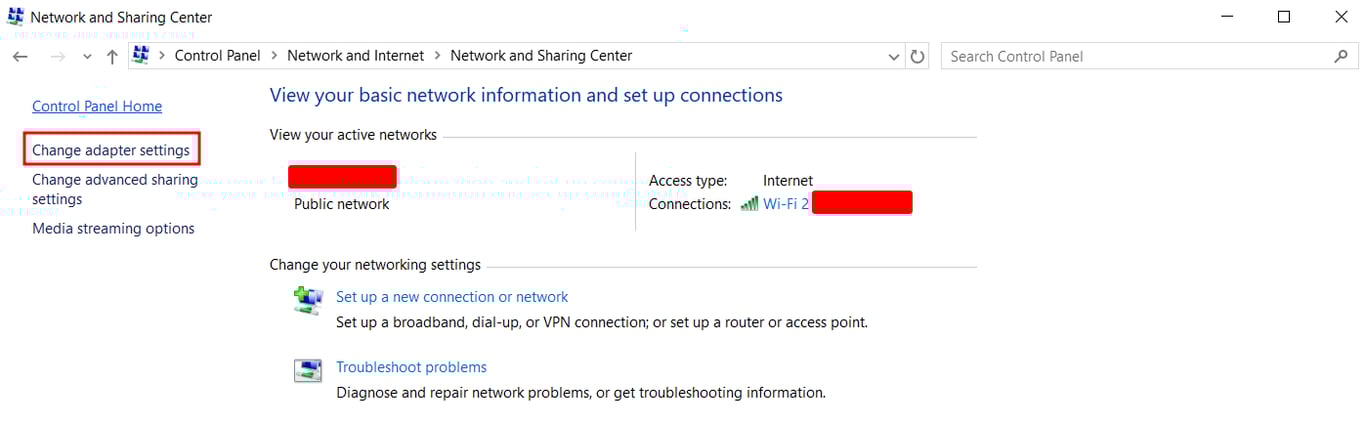Viewport: 1366px width, 424px height.
Task: Click the Wi-Fi signal strength icon
Action: [749, 204]
